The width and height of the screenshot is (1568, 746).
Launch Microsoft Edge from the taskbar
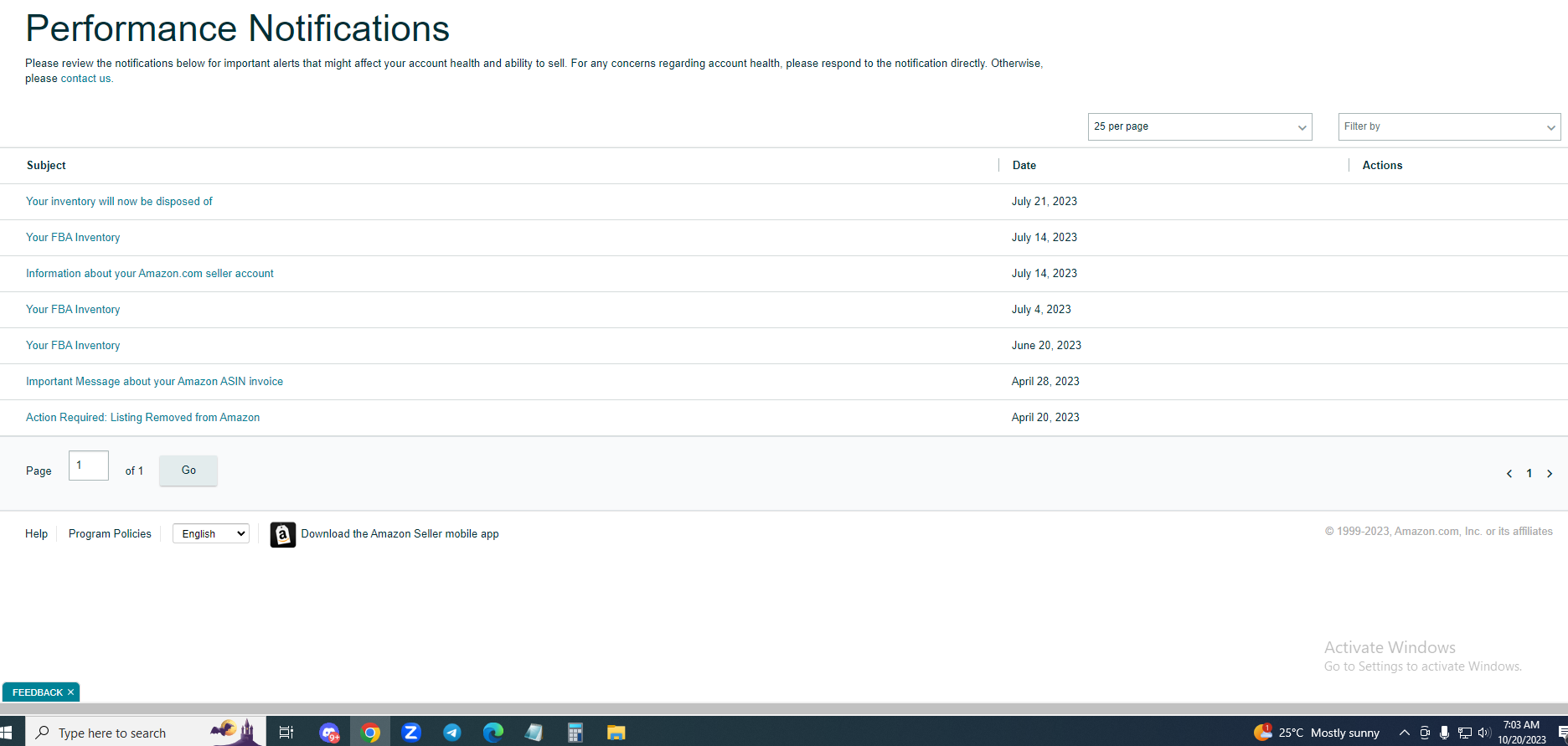point(493,733)
